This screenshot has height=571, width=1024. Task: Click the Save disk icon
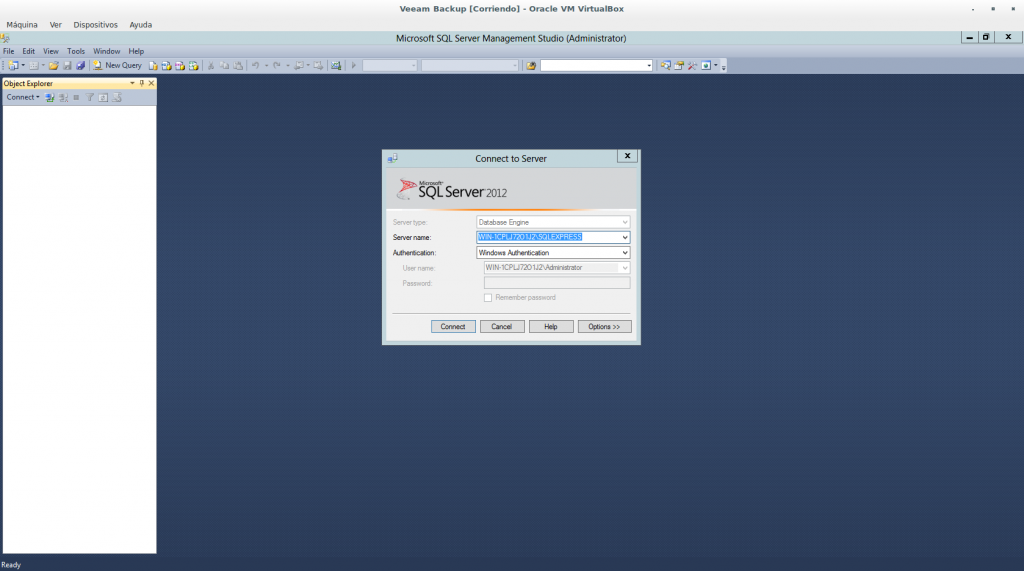67,65
